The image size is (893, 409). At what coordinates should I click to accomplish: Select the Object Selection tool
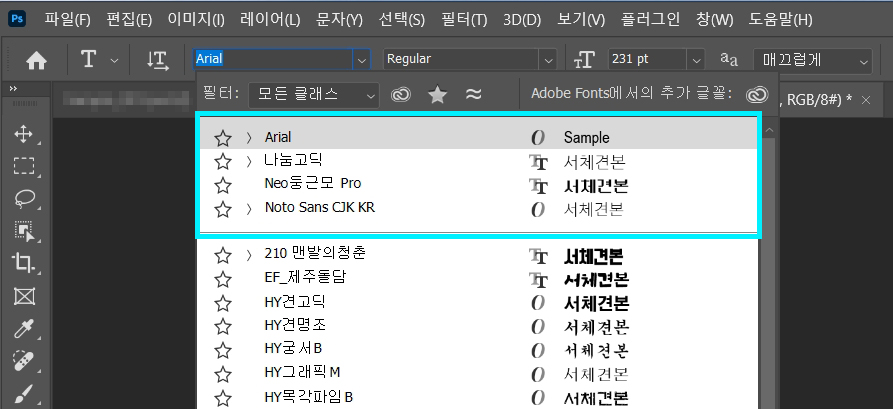point(23,231)
